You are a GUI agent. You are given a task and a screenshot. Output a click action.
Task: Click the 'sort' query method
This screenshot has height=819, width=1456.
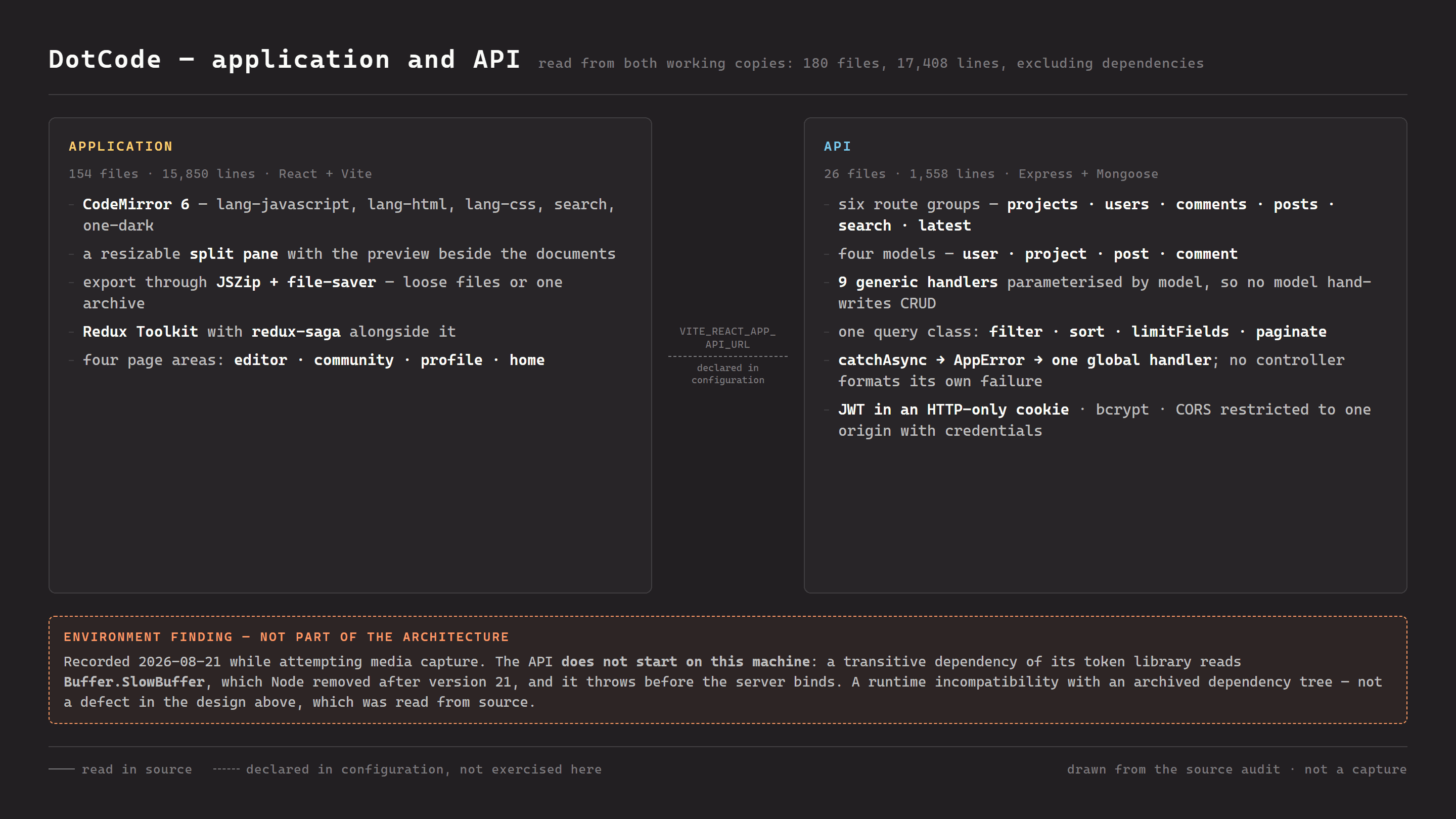click(x=1086, y=332)
